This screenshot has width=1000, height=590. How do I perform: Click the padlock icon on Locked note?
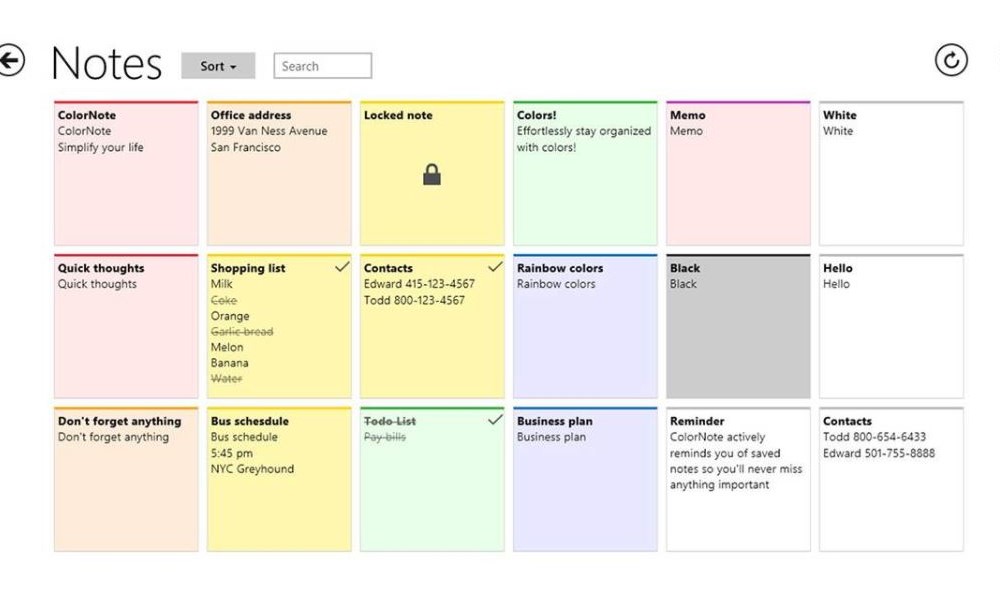click(432, 175)
